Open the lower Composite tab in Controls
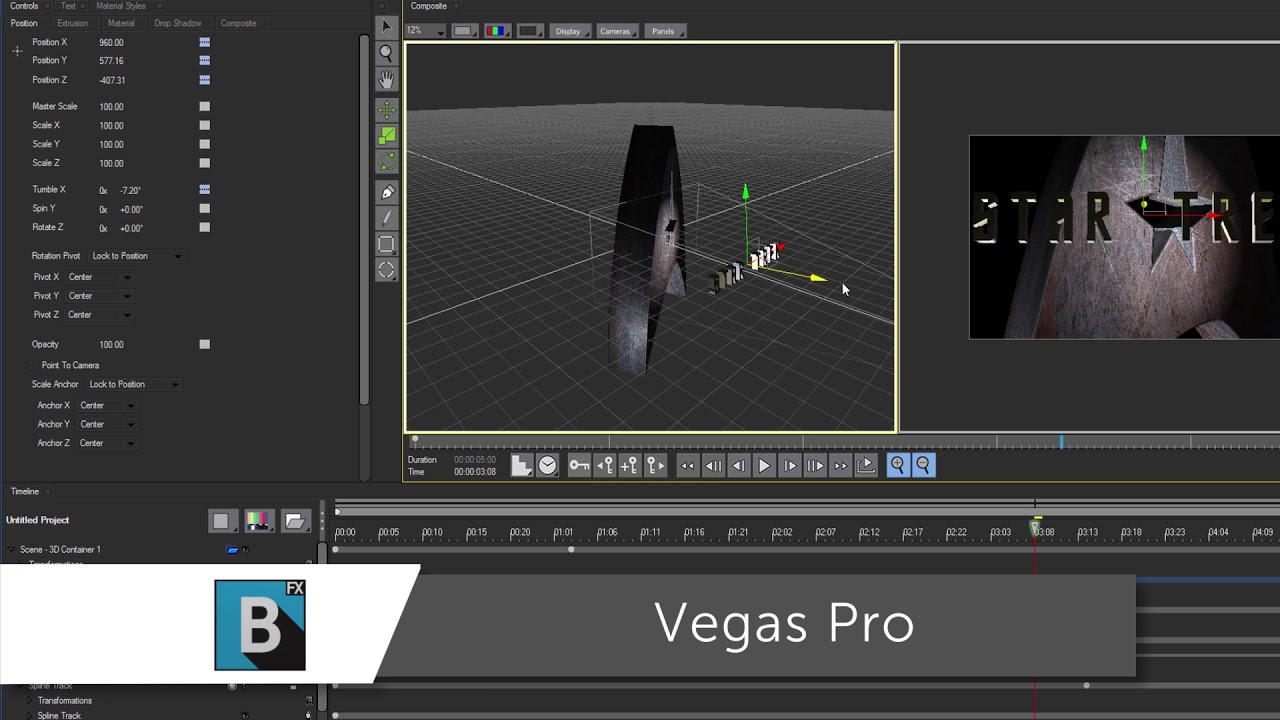Viewport: 1280px width, 720px height. point(238,23)
